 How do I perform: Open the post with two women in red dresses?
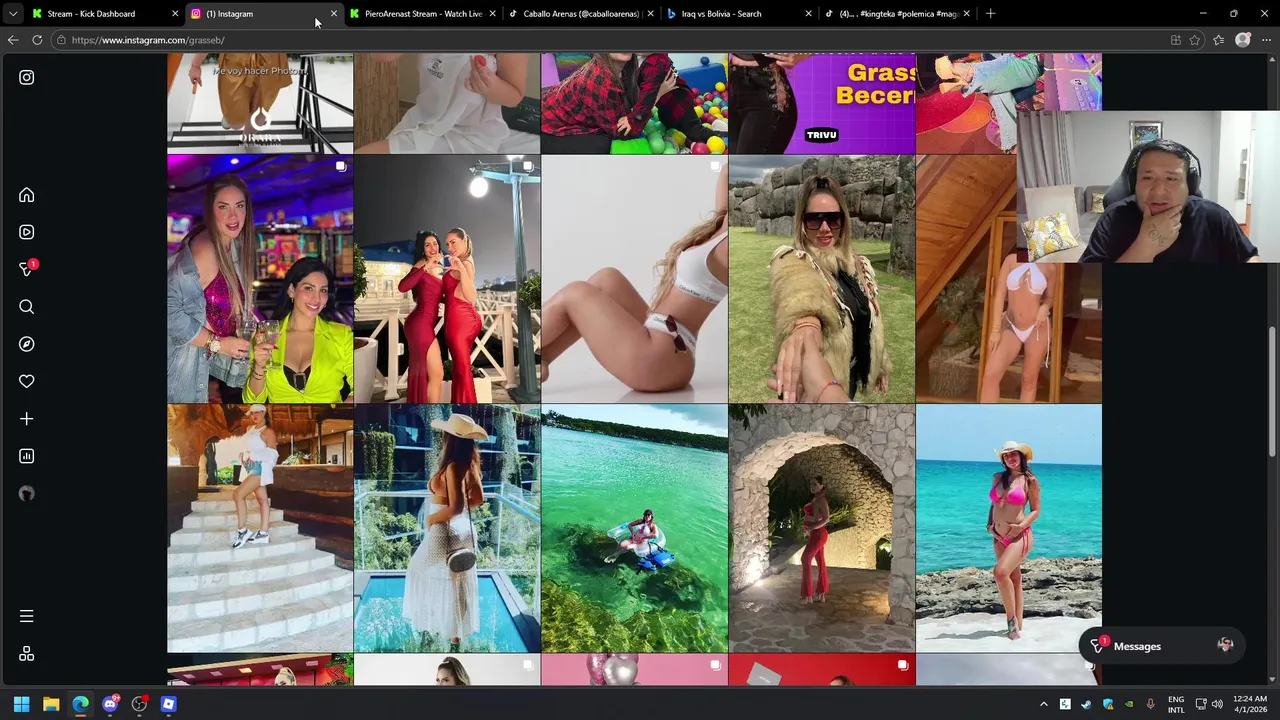pos(447,279)
